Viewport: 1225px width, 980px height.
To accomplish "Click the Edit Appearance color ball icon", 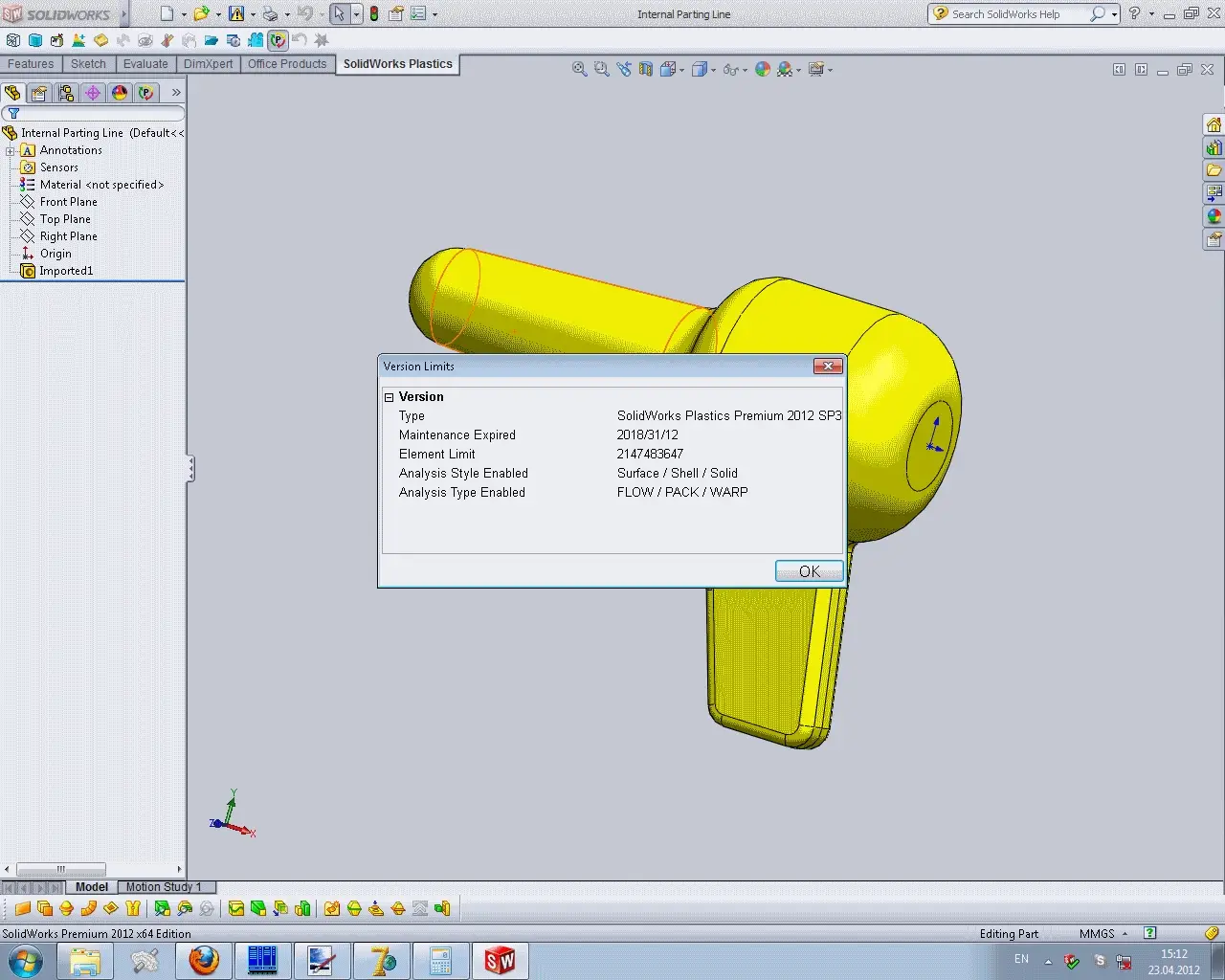I will [x=763, y=69].
